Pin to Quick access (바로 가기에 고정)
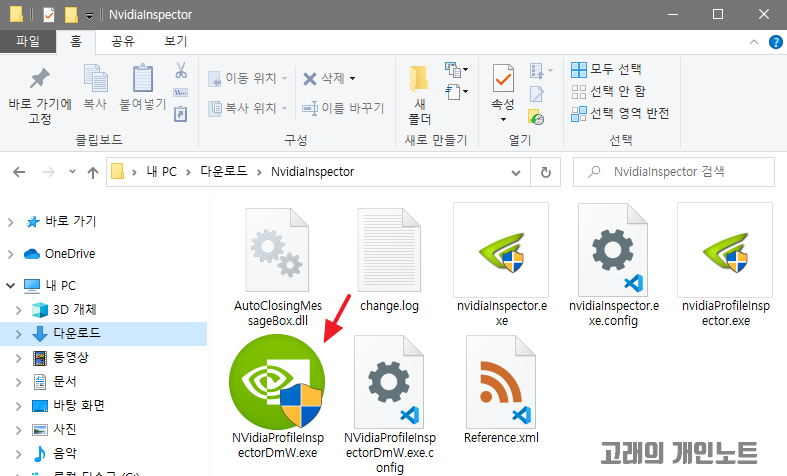This screenshot has width=787, height=476. click(40, 95)
